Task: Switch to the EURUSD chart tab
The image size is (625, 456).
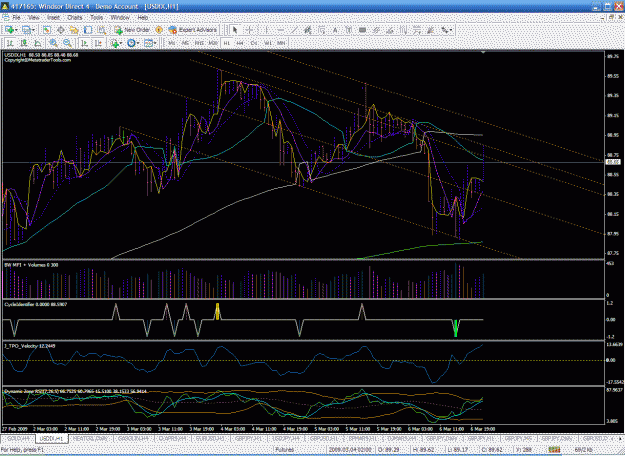Action: point(209,438)
